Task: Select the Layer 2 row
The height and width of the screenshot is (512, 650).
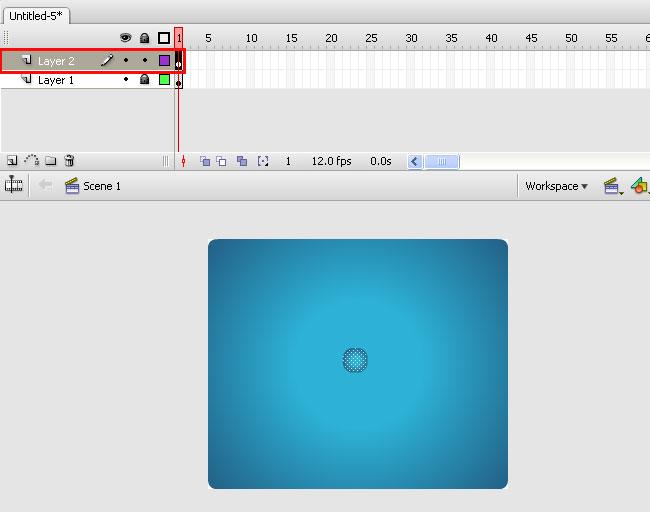Action: click(87, 61)
